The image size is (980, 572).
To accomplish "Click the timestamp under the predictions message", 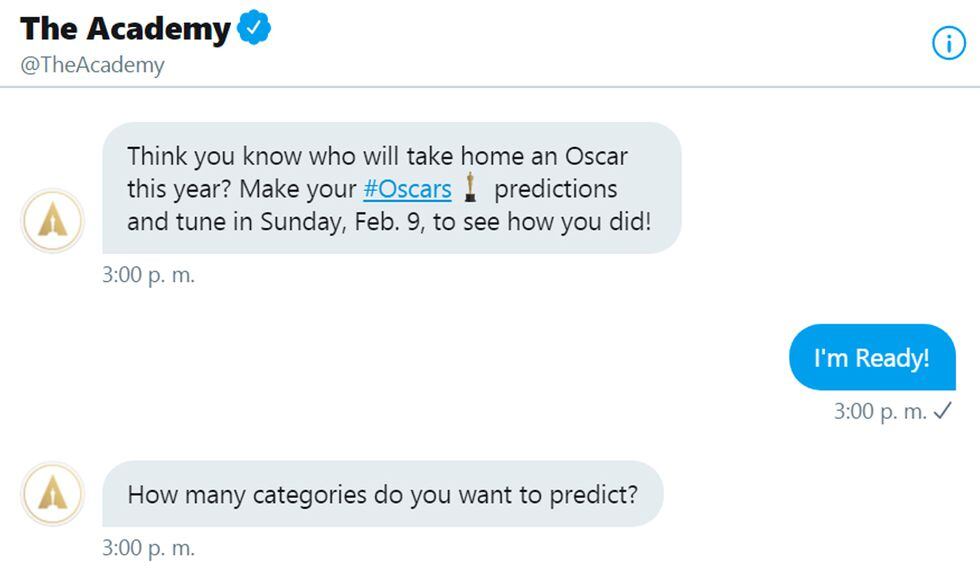I will tap(148, 275).
